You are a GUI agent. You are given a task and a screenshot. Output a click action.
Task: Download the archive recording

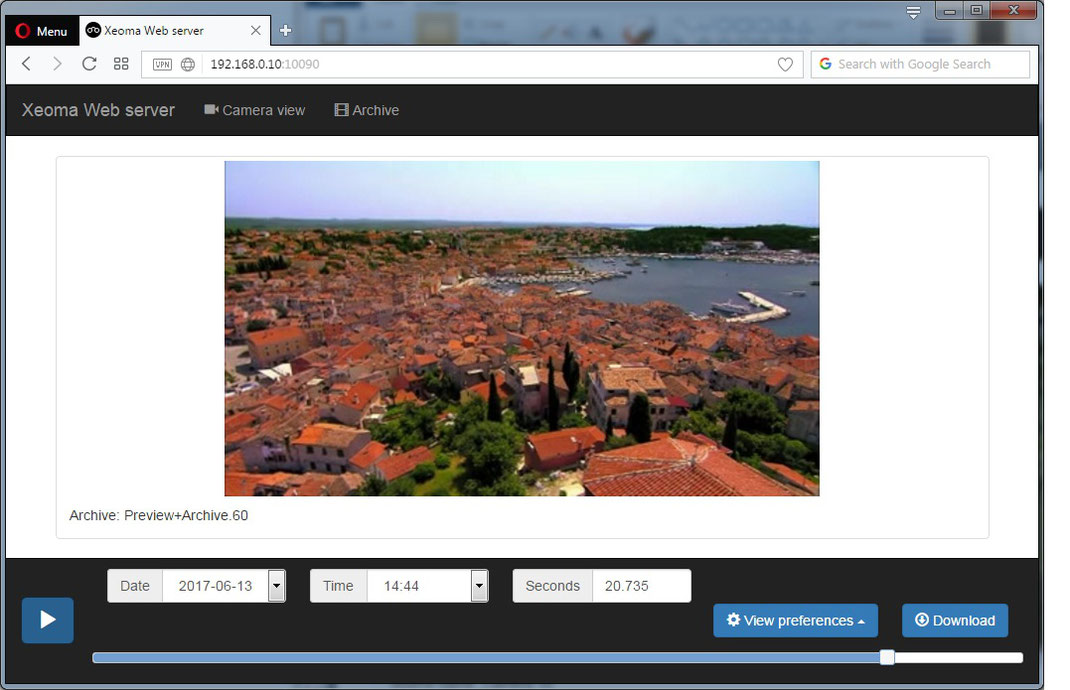click(x=955, y=620)
